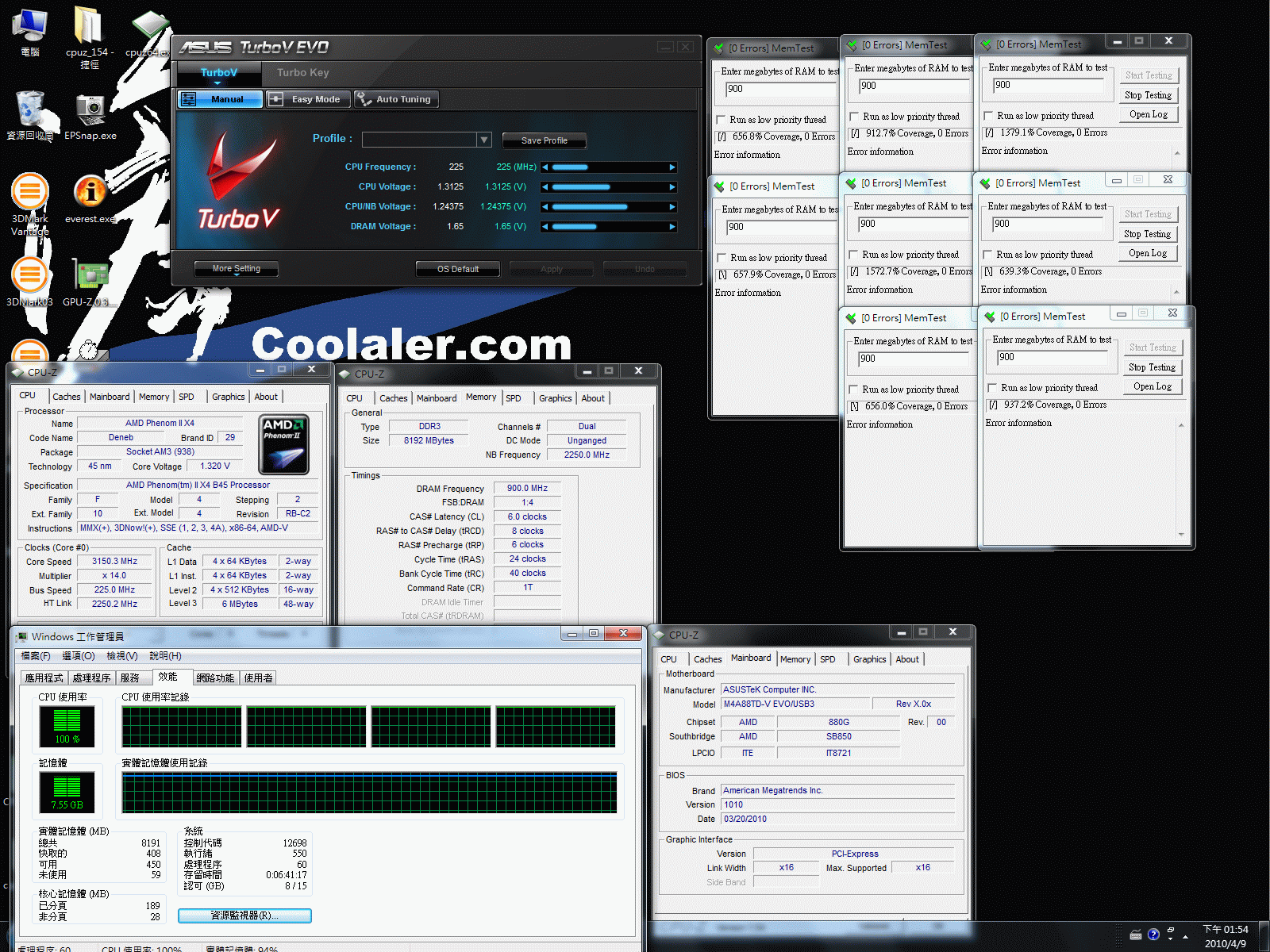Open SPD tab in top-left CPU-Z window
The image size is (1270, 952).
pos(187,397)
